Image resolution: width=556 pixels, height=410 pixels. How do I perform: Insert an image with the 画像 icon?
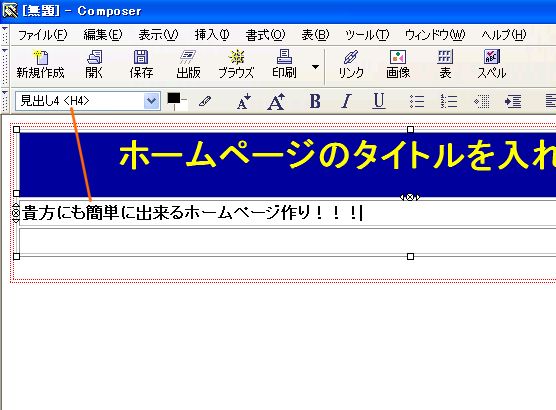[398, 65]
